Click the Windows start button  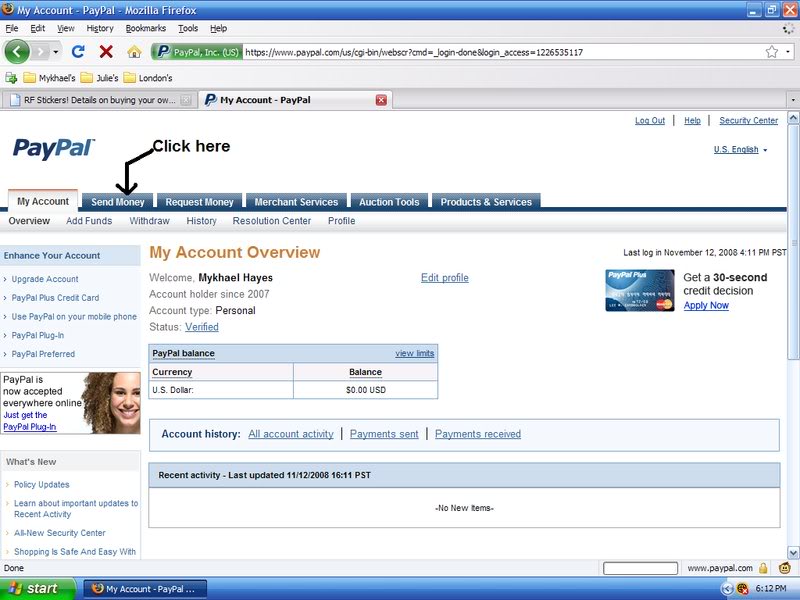(x=37, y=589)
